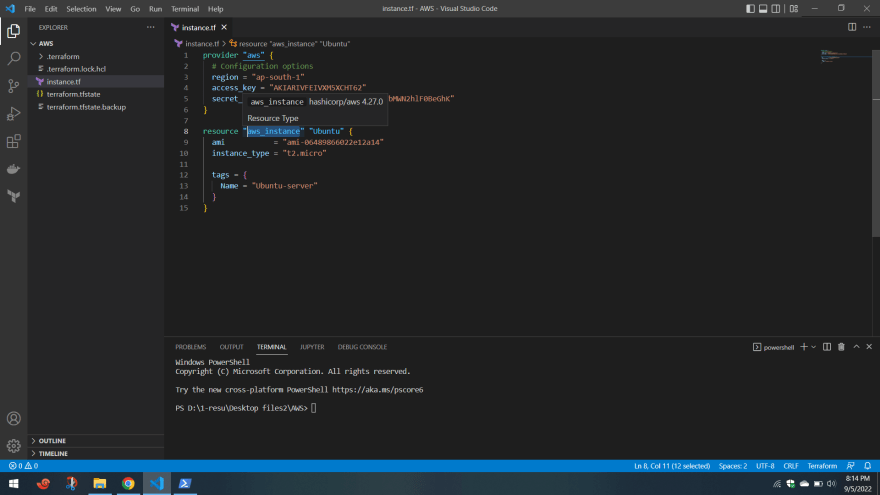The image size is (880, 495).
Task: Open the View menu
Action: (113, 8)
